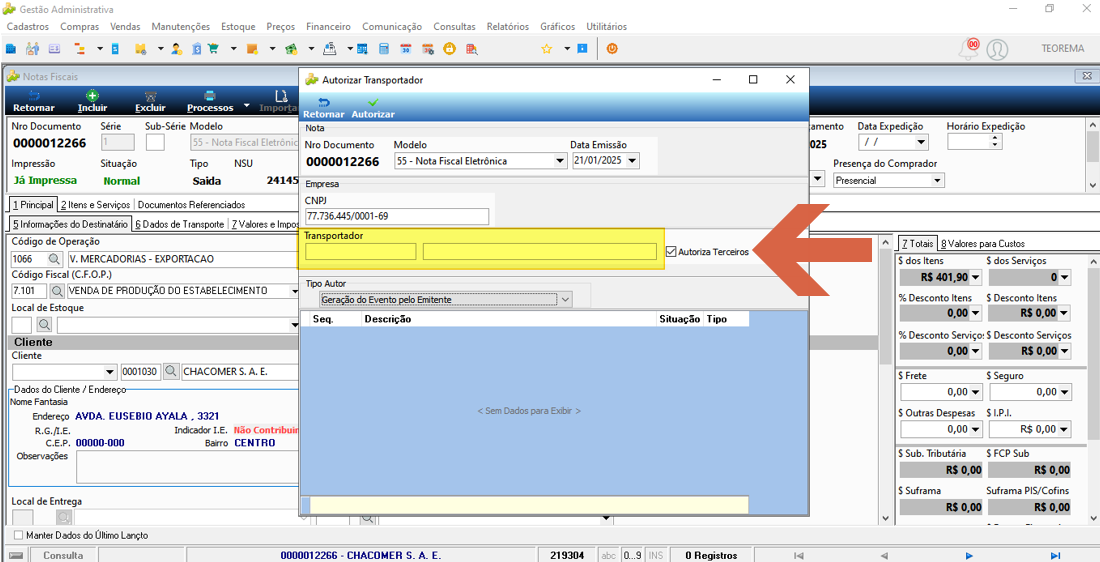Click the Horário Expedição spinner arrows
1100x562 pixels.
click(995, 142)
